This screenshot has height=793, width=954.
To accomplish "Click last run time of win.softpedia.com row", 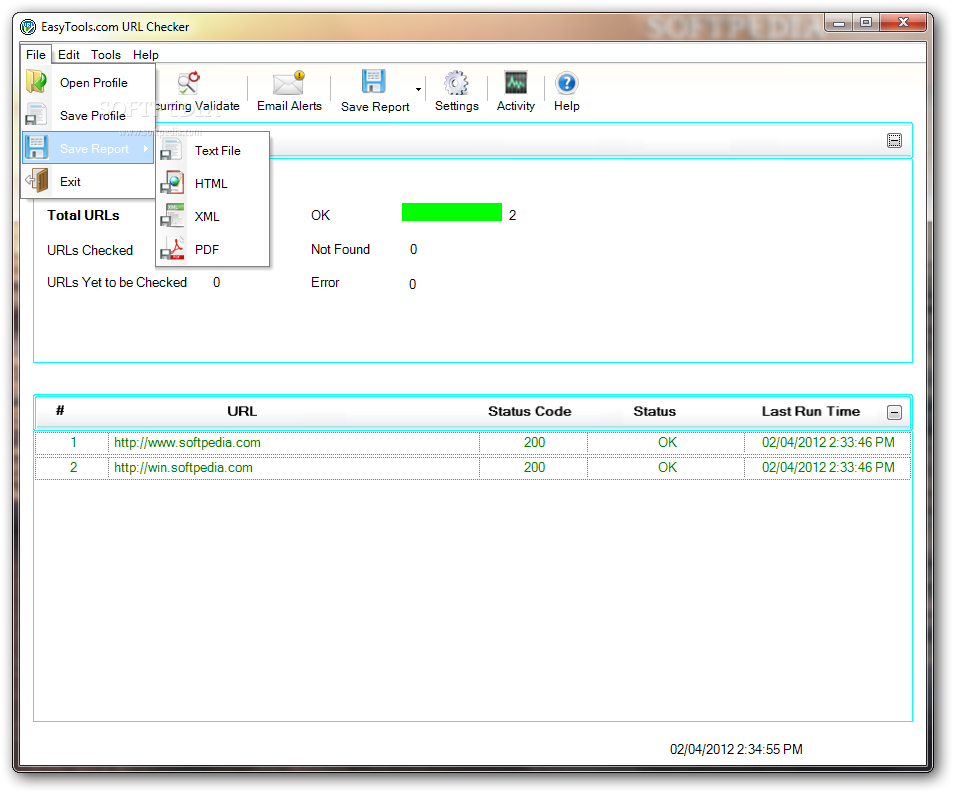I will click(828, 468).
